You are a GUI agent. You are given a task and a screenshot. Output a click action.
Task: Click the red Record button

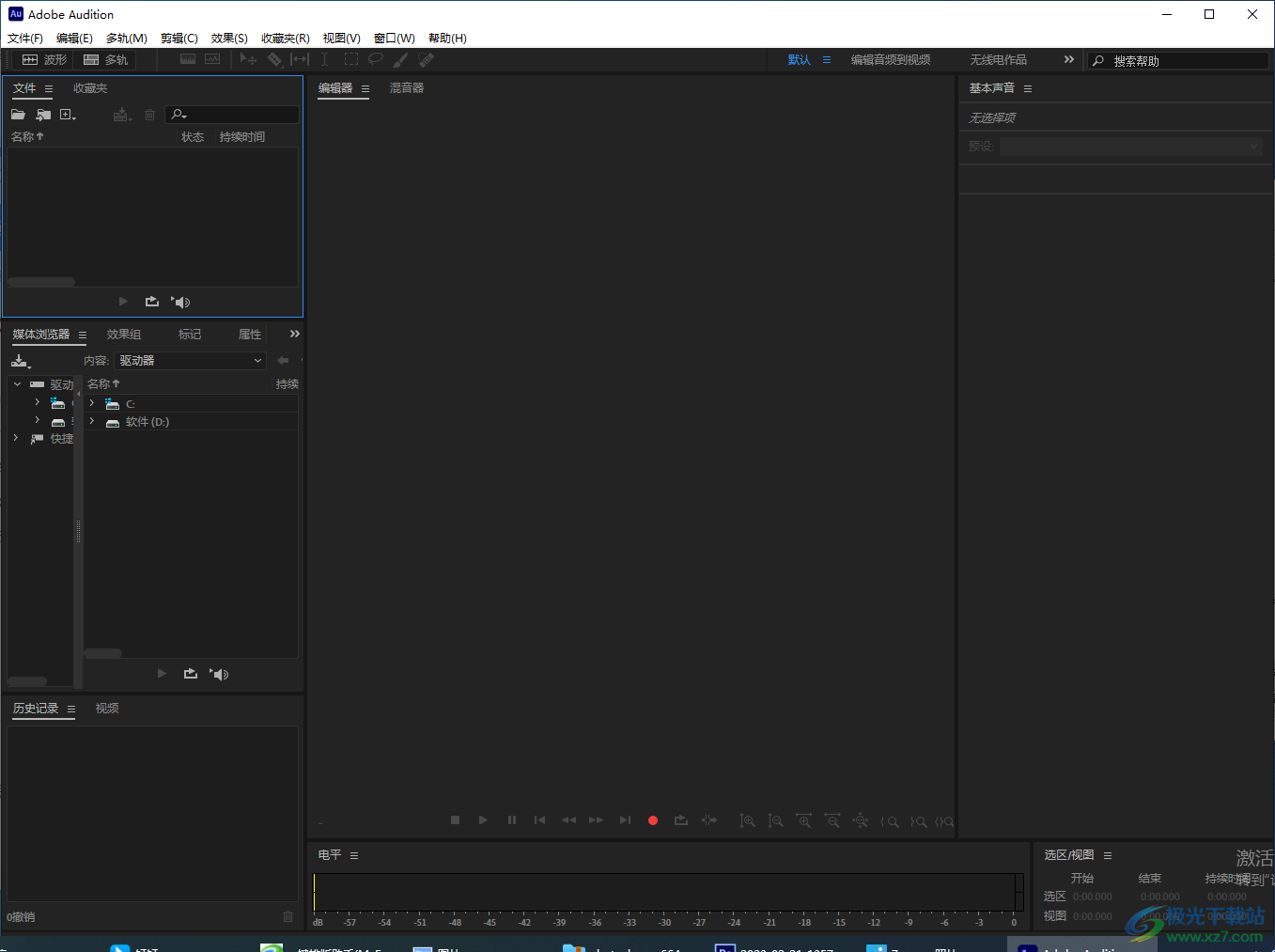coord(652,820)
